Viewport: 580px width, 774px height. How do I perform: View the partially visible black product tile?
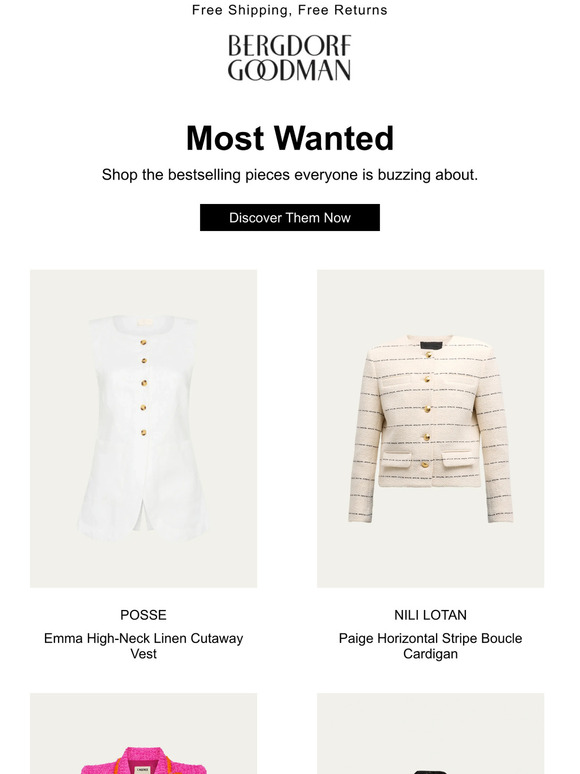430,734
